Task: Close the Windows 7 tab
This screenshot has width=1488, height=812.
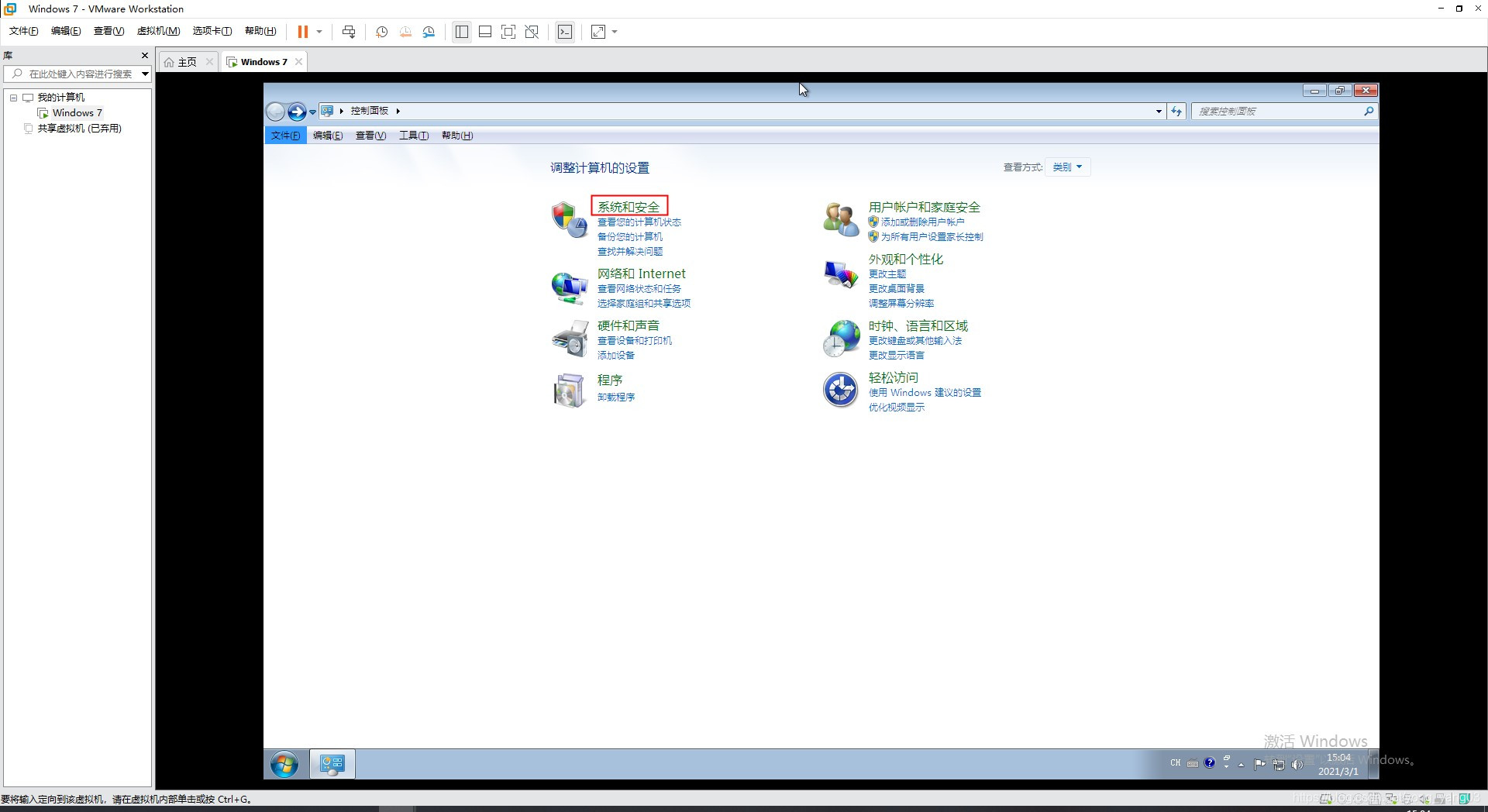Action: point(298,62)
